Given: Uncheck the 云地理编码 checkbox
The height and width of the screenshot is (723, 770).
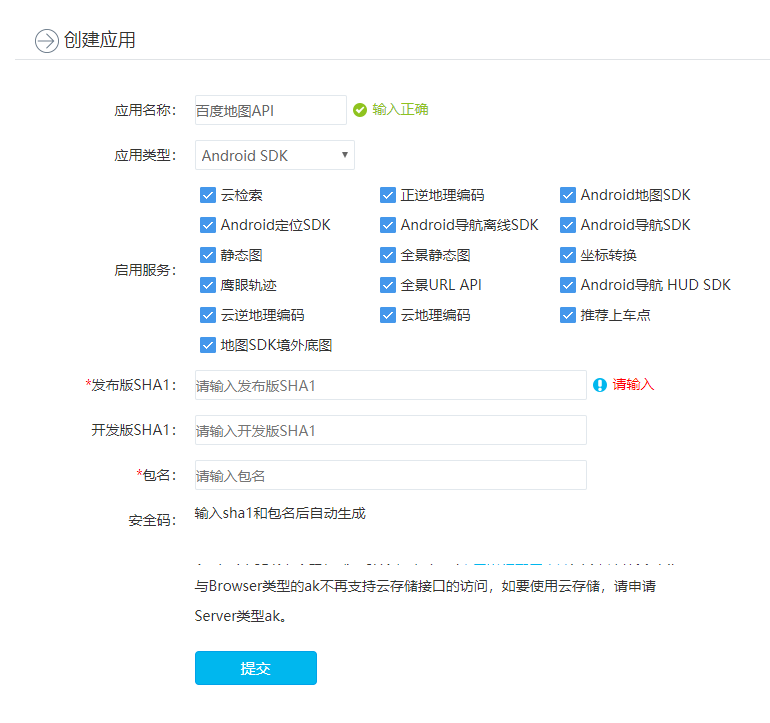Looking at the screenshot, I should tap(388, 315).
